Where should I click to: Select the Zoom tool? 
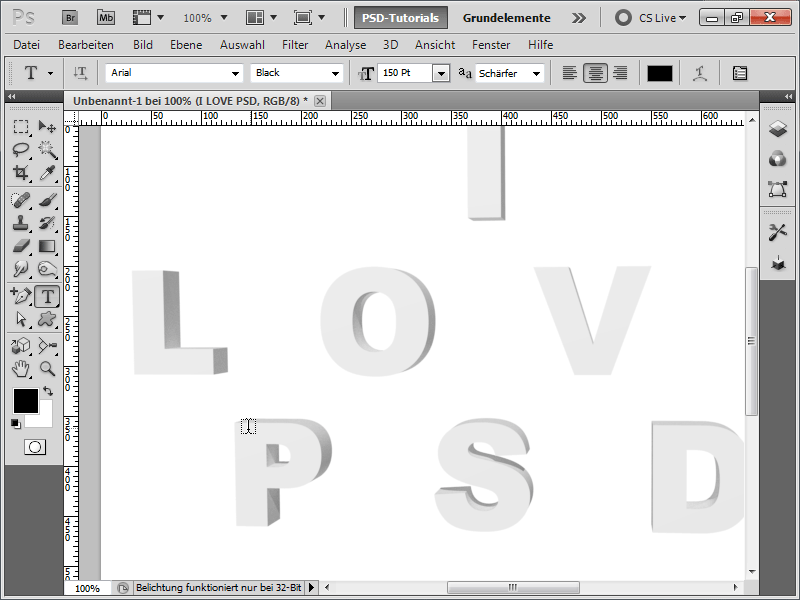coord(47,368)
